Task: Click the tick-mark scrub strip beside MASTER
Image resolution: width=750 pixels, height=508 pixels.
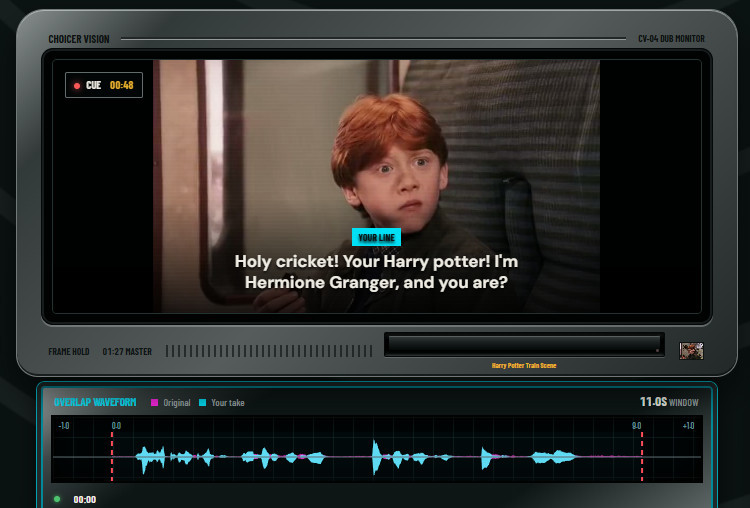Action: (269, 351)
